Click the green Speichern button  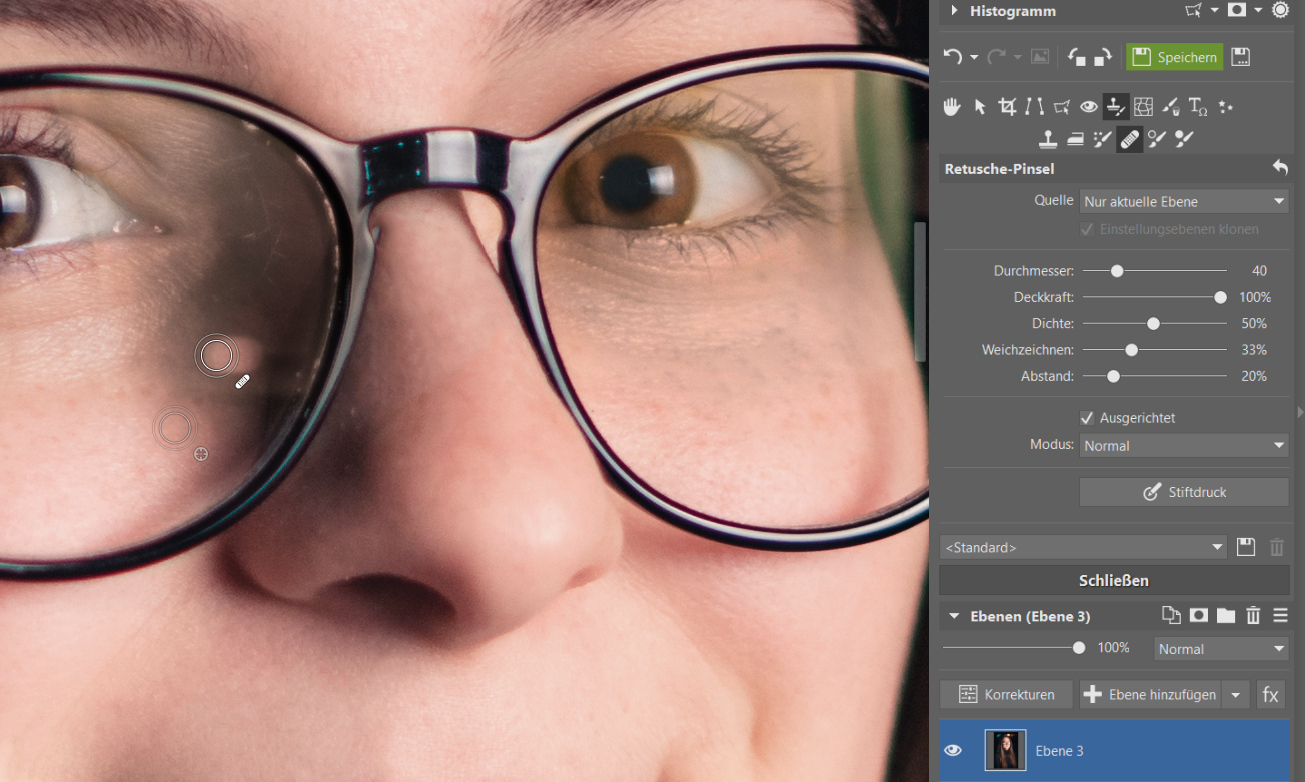point(1174,57)
